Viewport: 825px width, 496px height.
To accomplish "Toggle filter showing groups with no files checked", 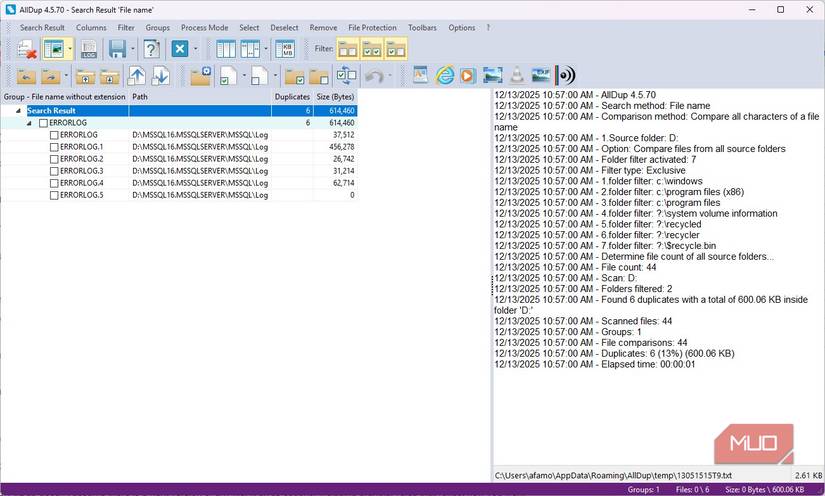I will (348, 49).
